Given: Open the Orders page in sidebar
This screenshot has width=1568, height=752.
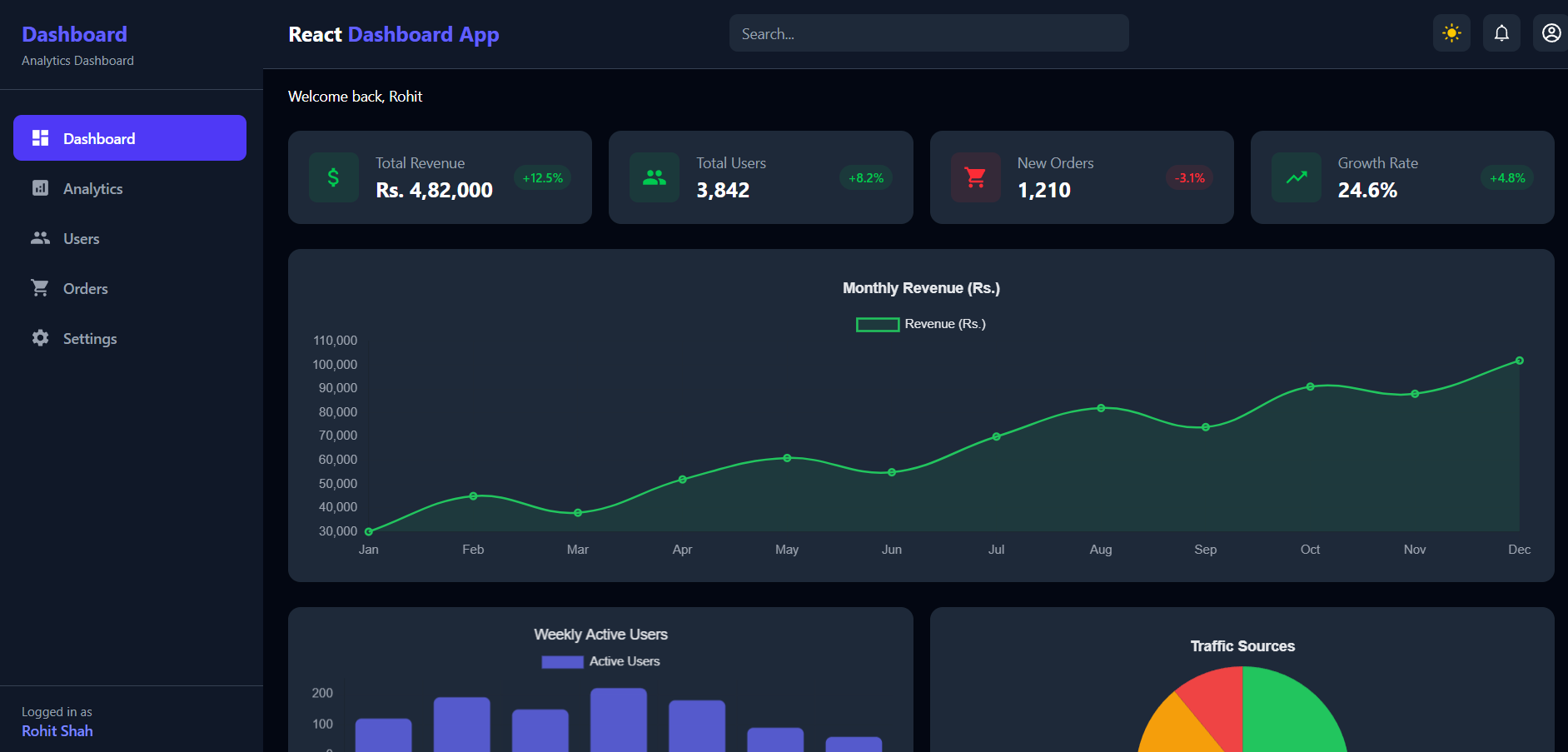Looking at the screenshot, I should (130, 288).
